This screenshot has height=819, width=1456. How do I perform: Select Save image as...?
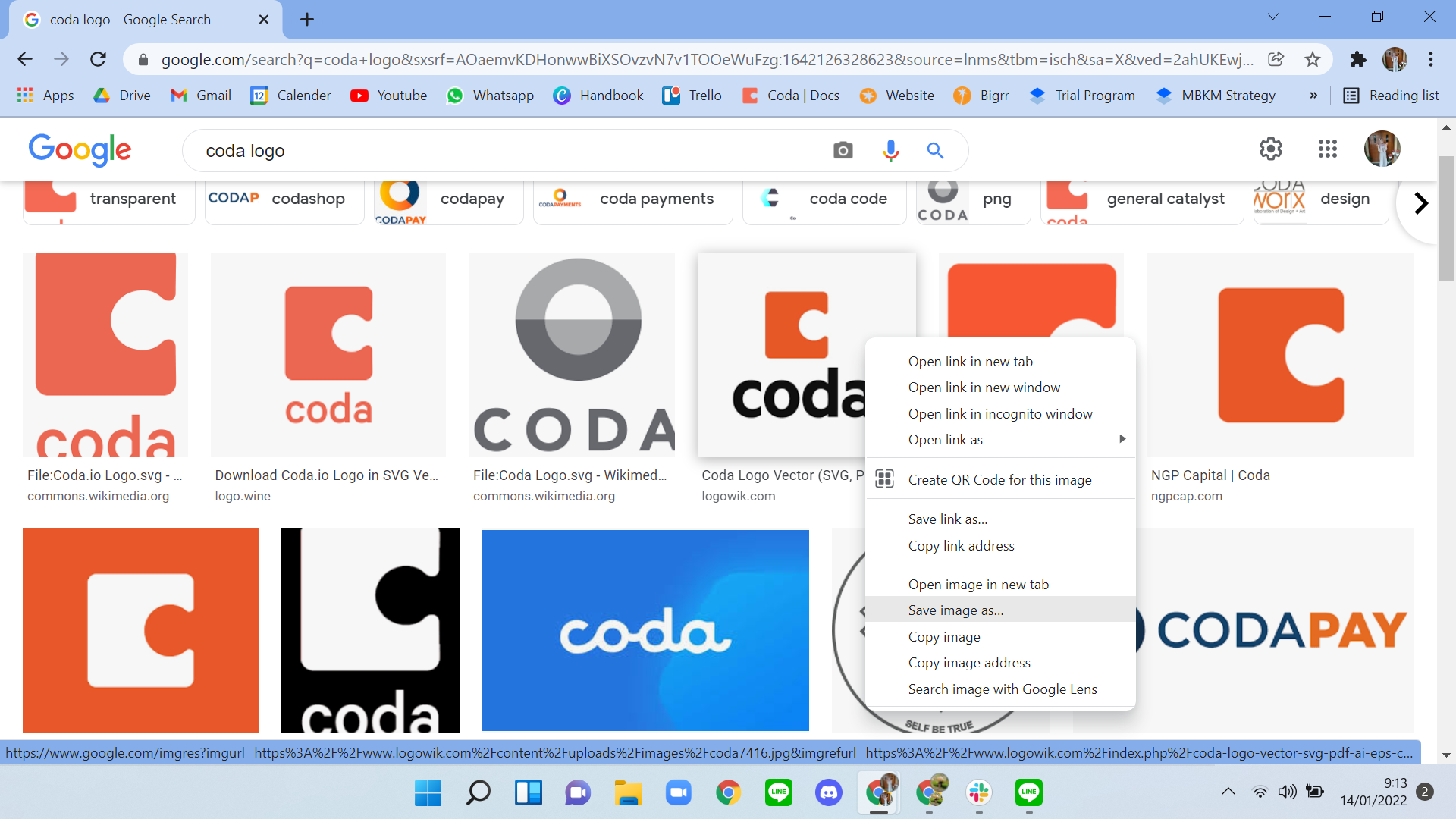point(1000,610)
